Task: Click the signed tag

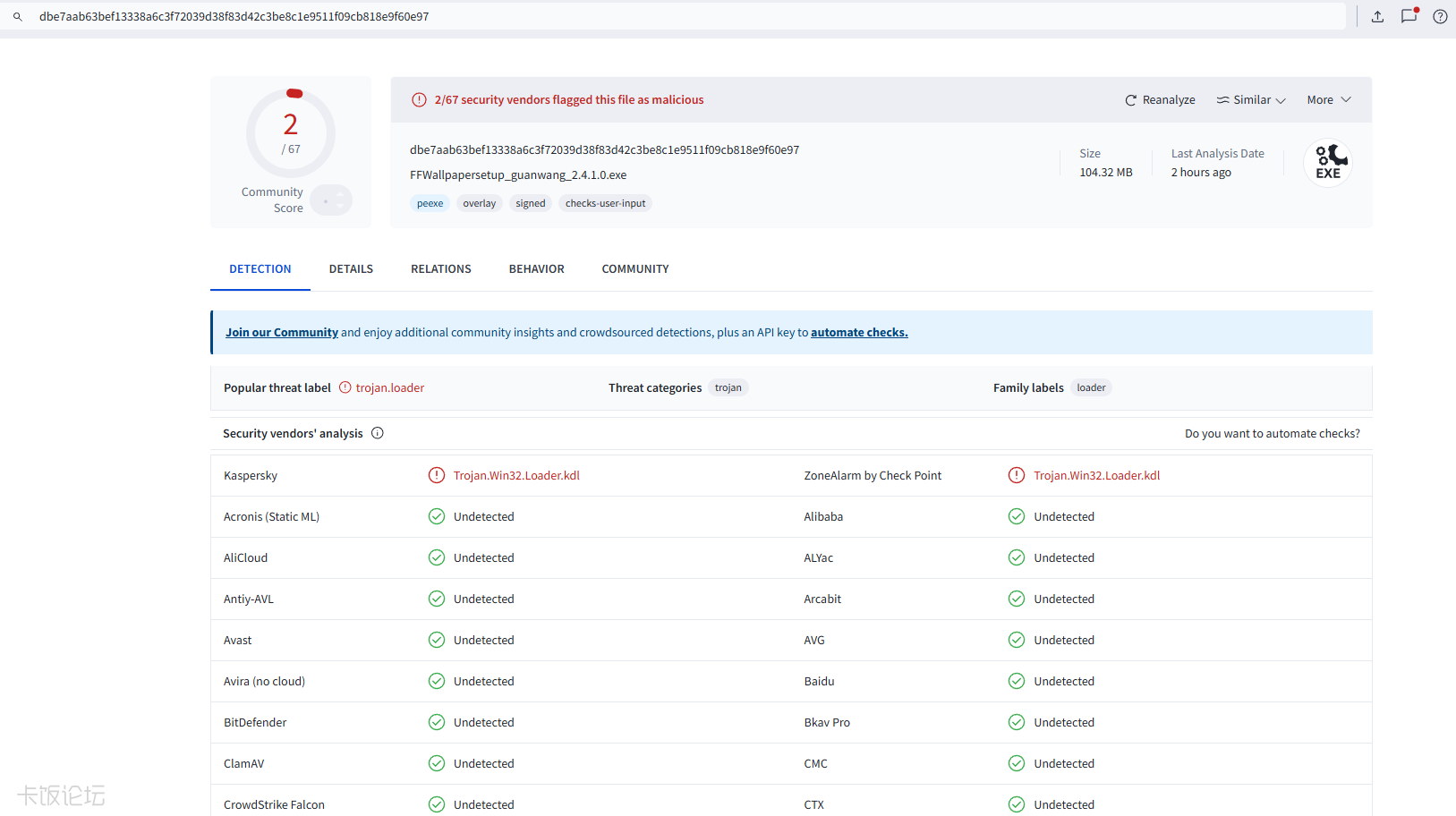Action: tap(531, 203)
